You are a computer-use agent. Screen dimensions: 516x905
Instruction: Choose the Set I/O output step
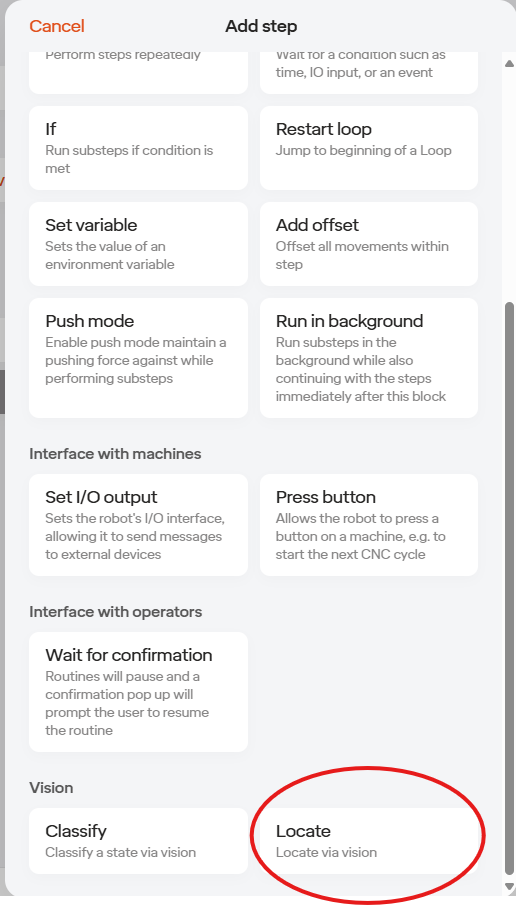coord(139,525)
